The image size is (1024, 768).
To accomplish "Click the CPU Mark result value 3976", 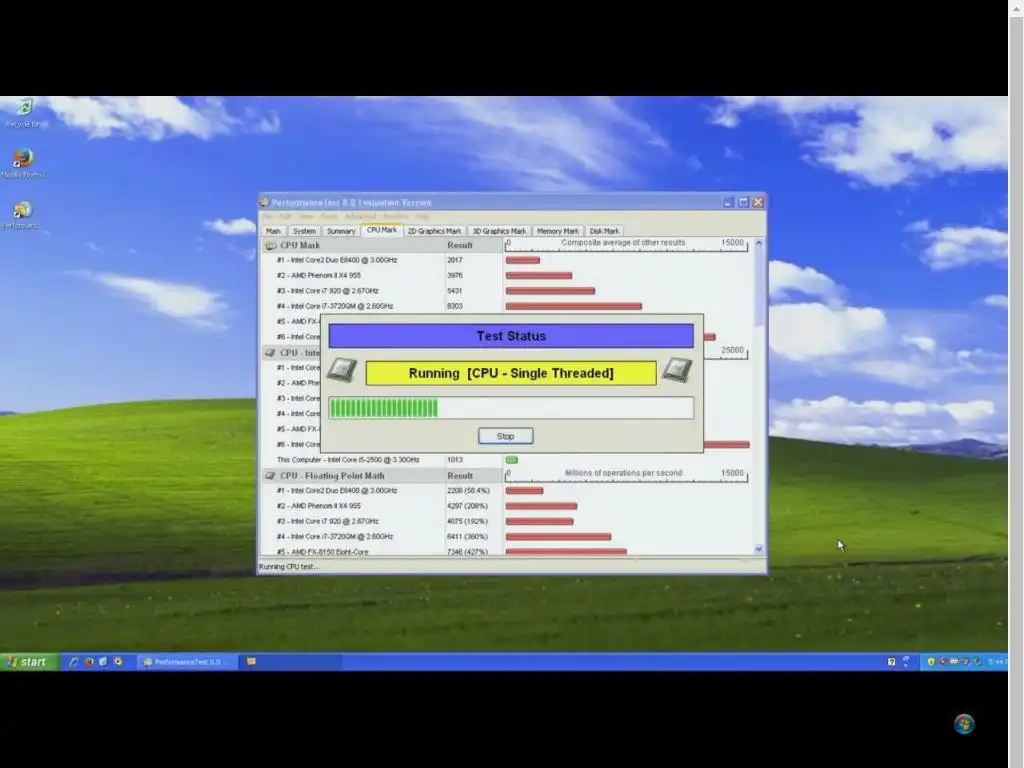I will click(x=455, y=276).
